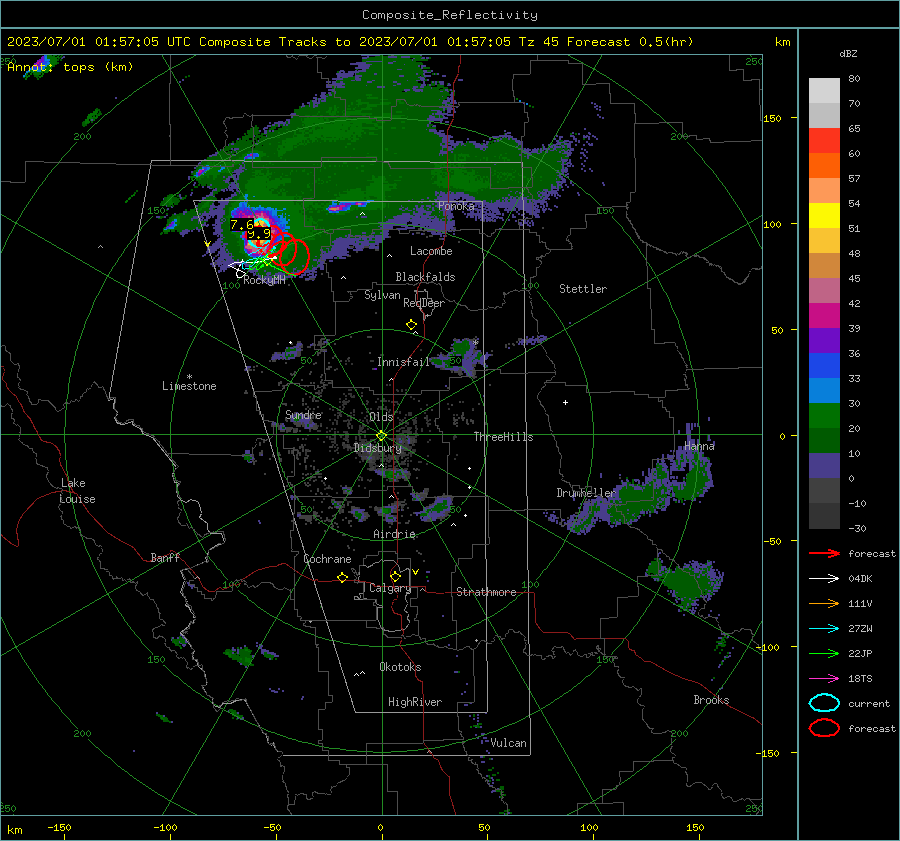Click the Innisfail city label
This screenshot has height=841, width=900.
403,362
